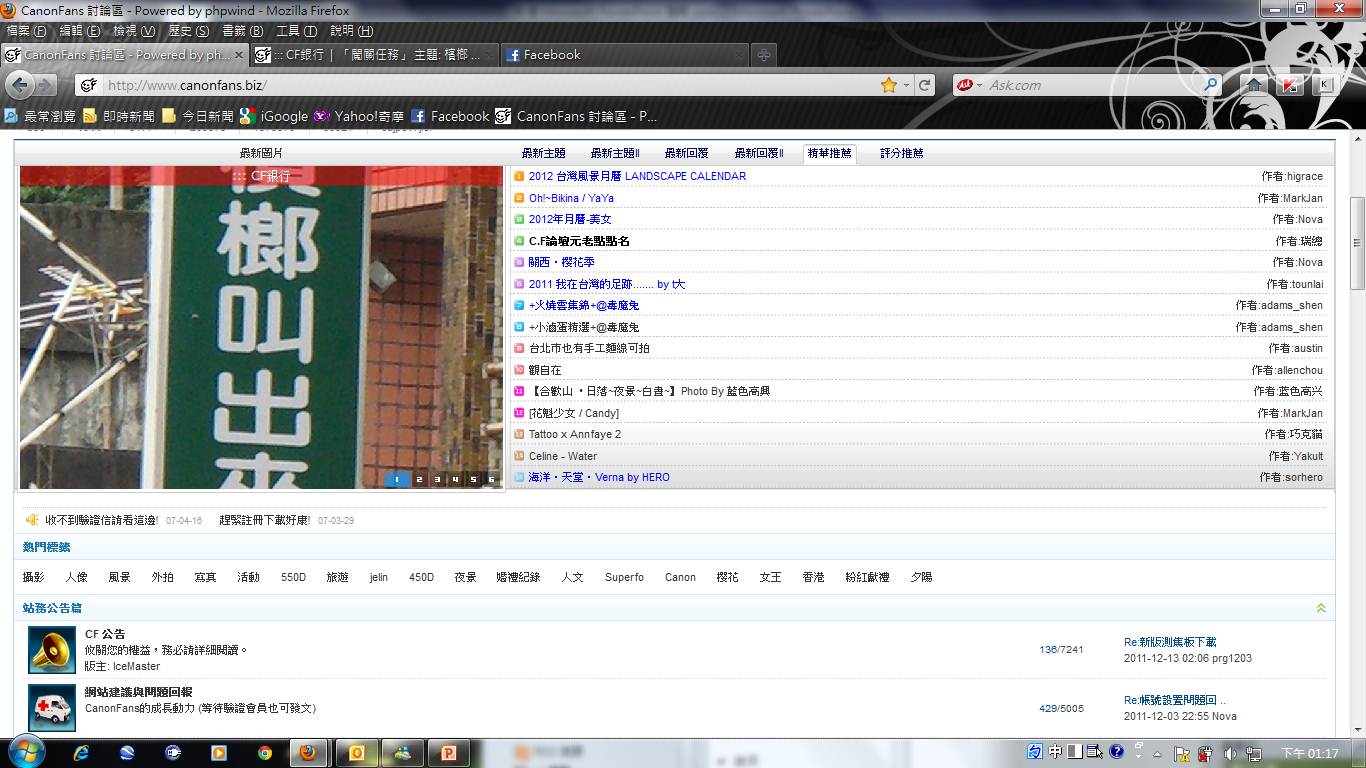This screenshot has height=768, width=1366.
Task: Open the iGoogle bookmark
Action: click(275, 116)
